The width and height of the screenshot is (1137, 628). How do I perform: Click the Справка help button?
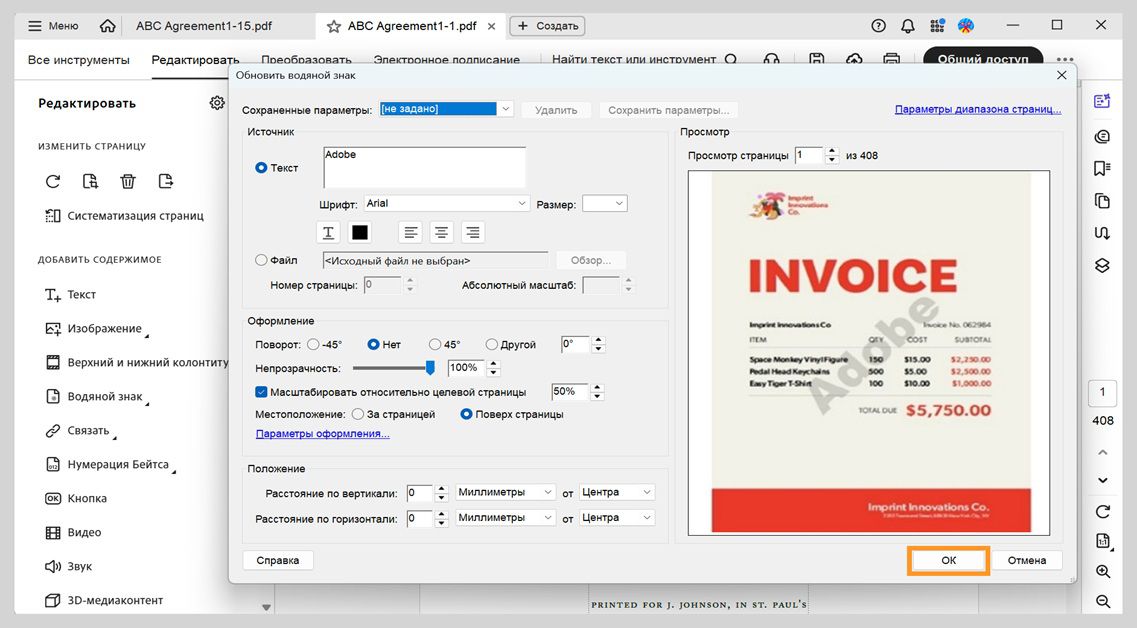pyautogui.click(x=278, y=561)
